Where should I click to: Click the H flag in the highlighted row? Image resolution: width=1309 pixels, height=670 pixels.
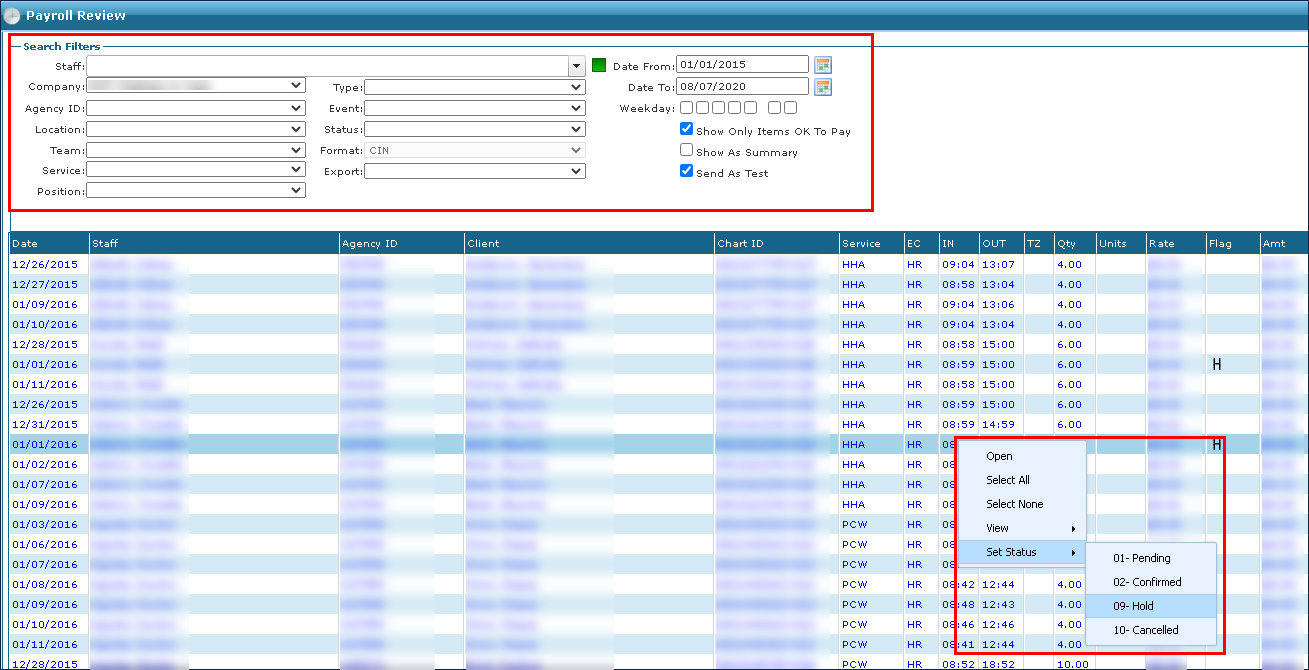point(1216,444)
